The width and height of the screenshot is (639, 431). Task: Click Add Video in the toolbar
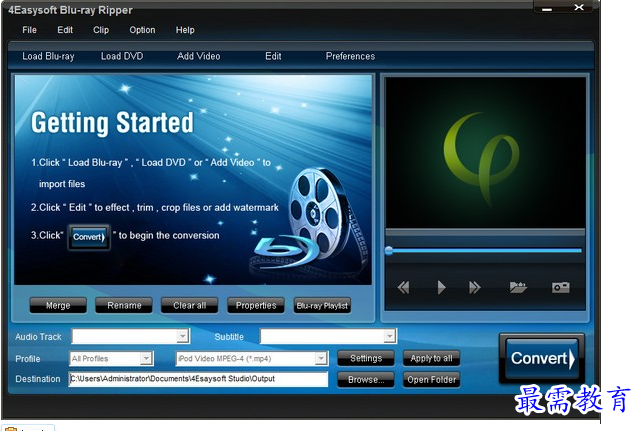point(198,56)
